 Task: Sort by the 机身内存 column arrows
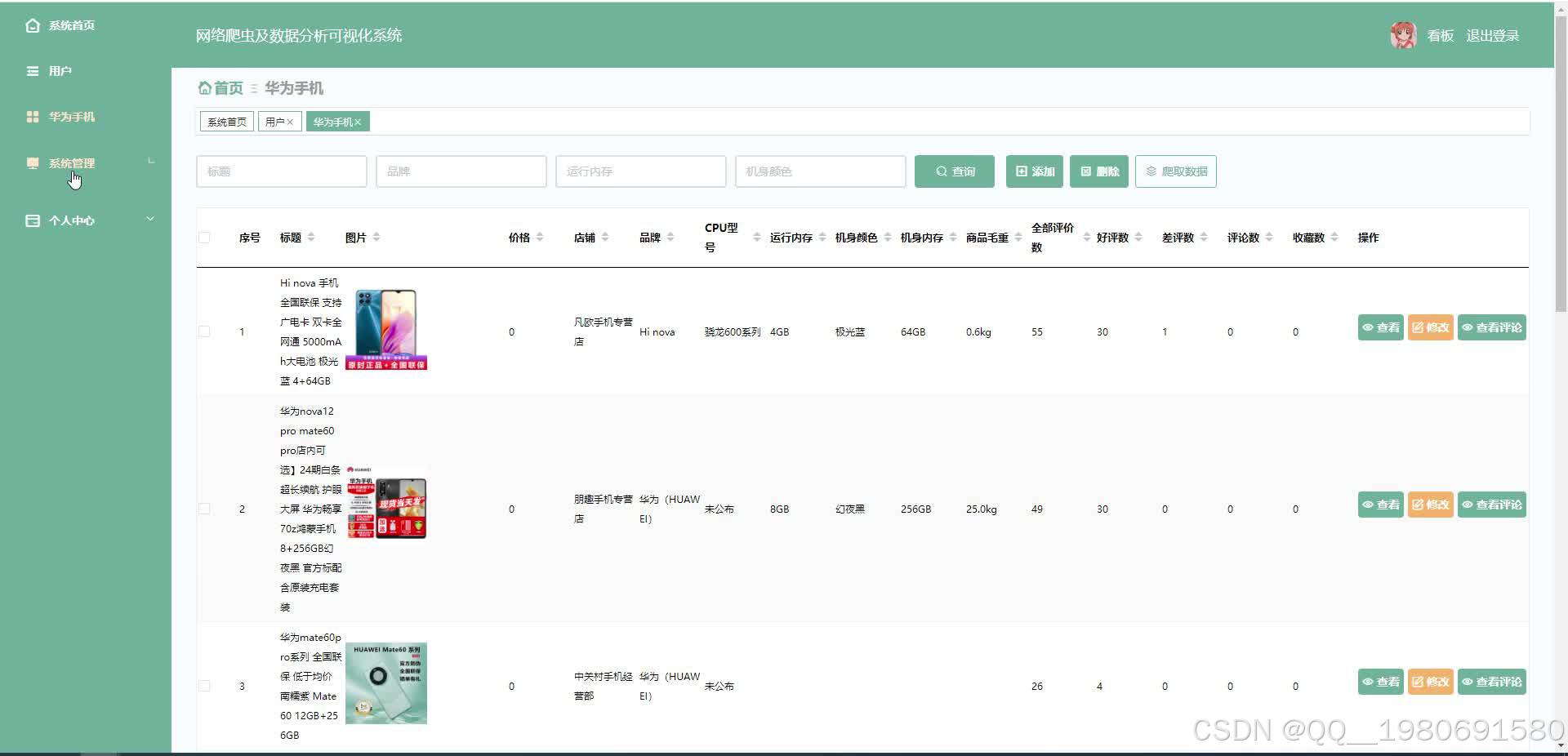click(x=953, y=238)
